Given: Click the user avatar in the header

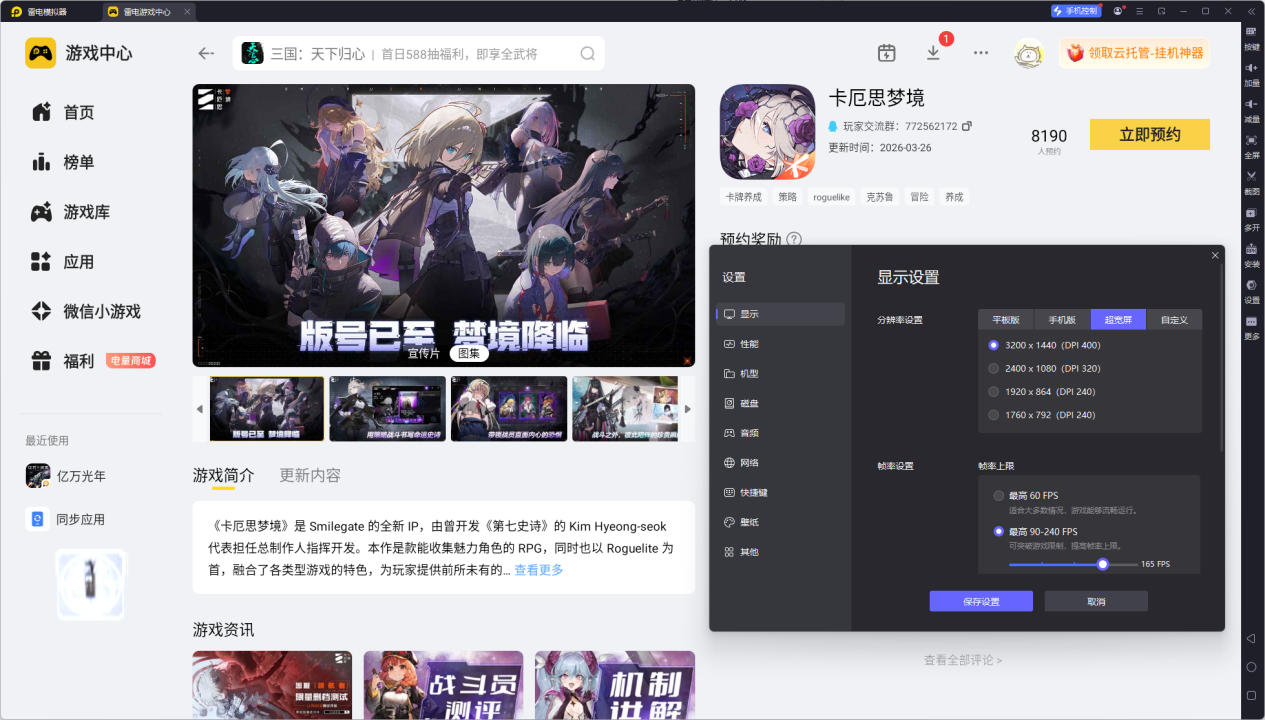Looking at the screenshot, I should click(1028, 53).
